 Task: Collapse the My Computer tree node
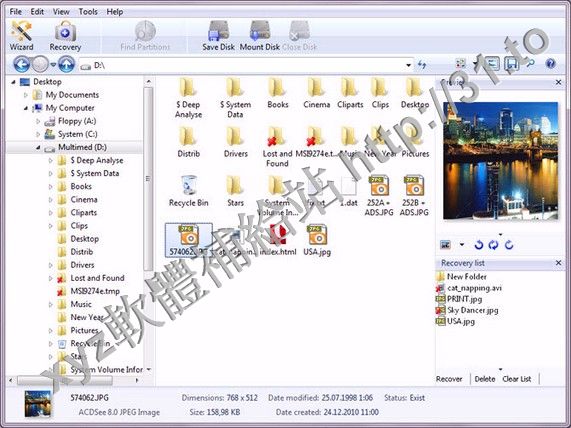point(26,108)
